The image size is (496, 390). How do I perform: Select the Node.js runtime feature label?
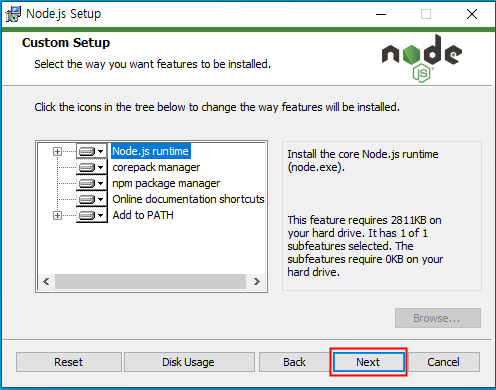click(151, 151)
